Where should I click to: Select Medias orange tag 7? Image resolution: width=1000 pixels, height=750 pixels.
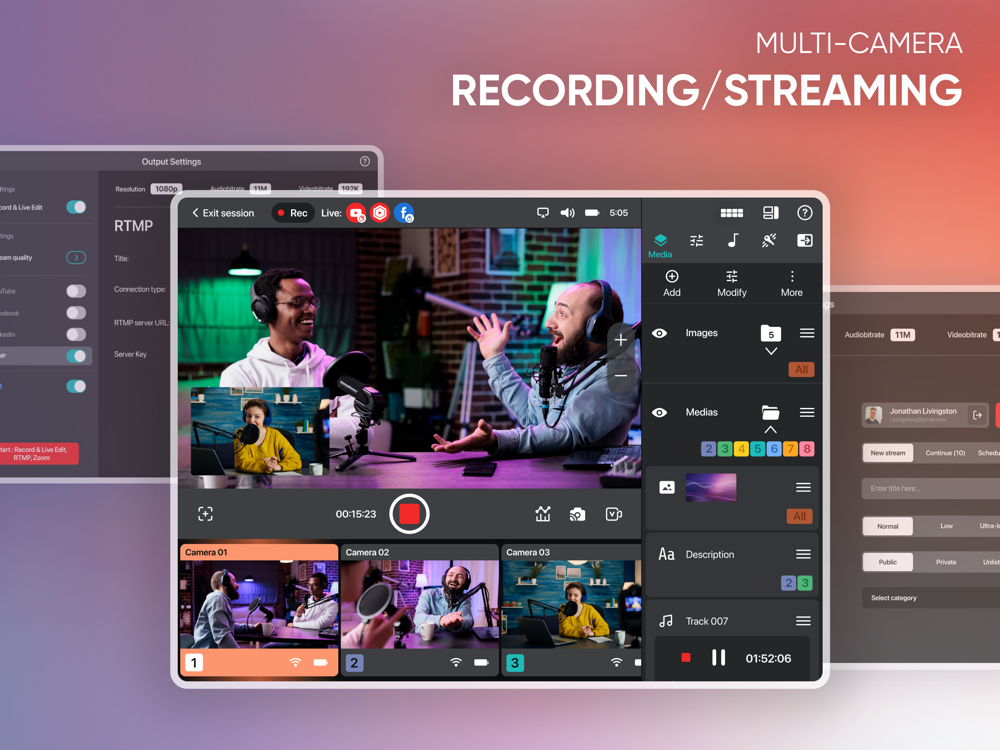[x=790, y=449]
